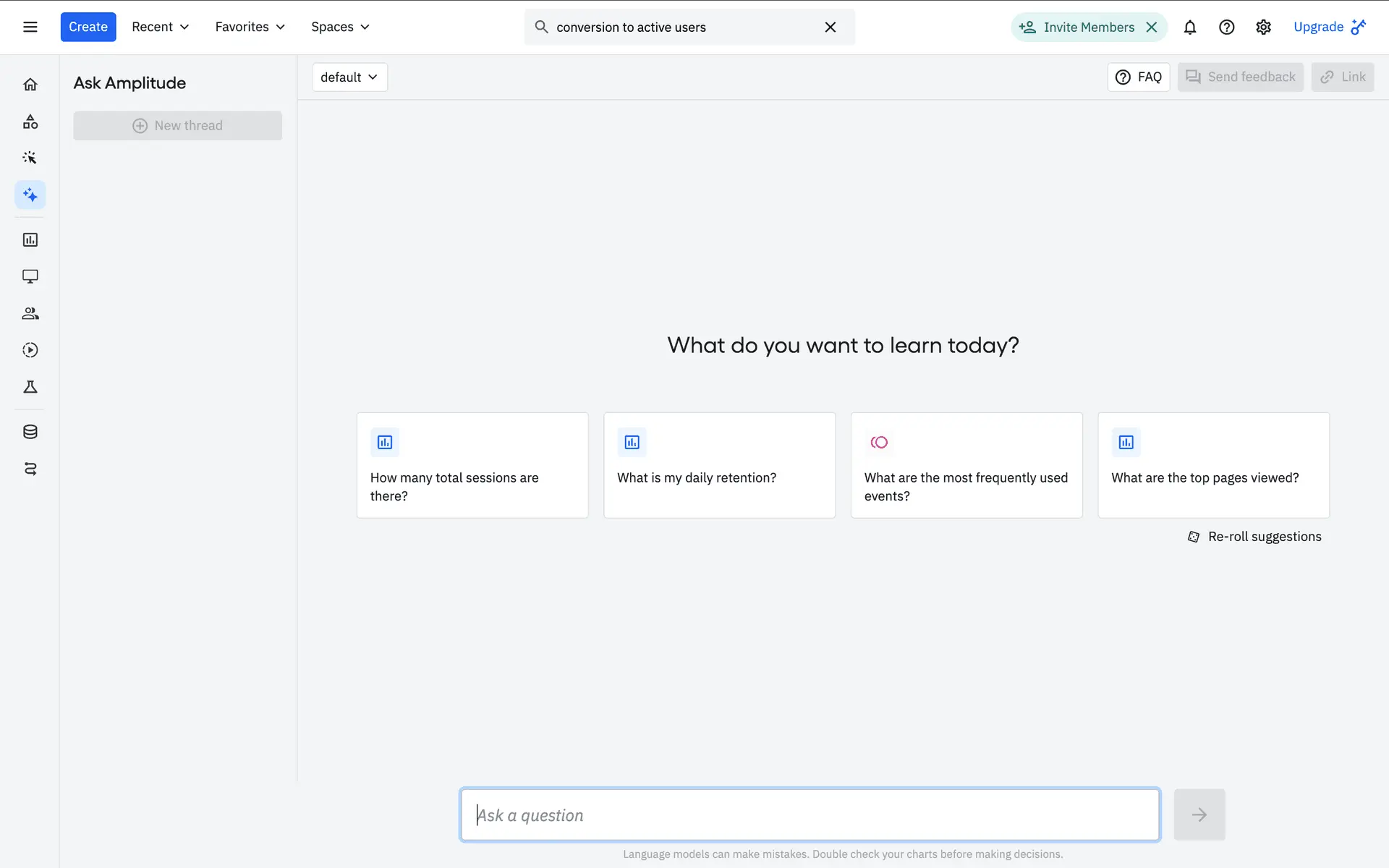This screenshot has width=1389, height=868.
Task: Select 'What is my daily retention?' suggestion card
Action: pos(719,465)
